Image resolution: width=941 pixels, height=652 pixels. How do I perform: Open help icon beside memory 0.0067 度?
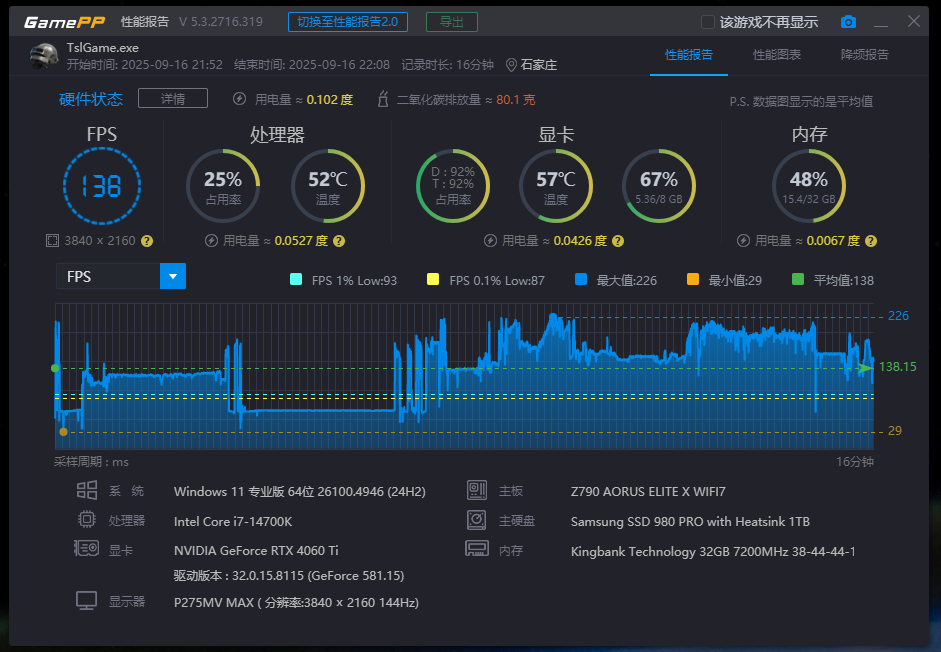[871, 241]
